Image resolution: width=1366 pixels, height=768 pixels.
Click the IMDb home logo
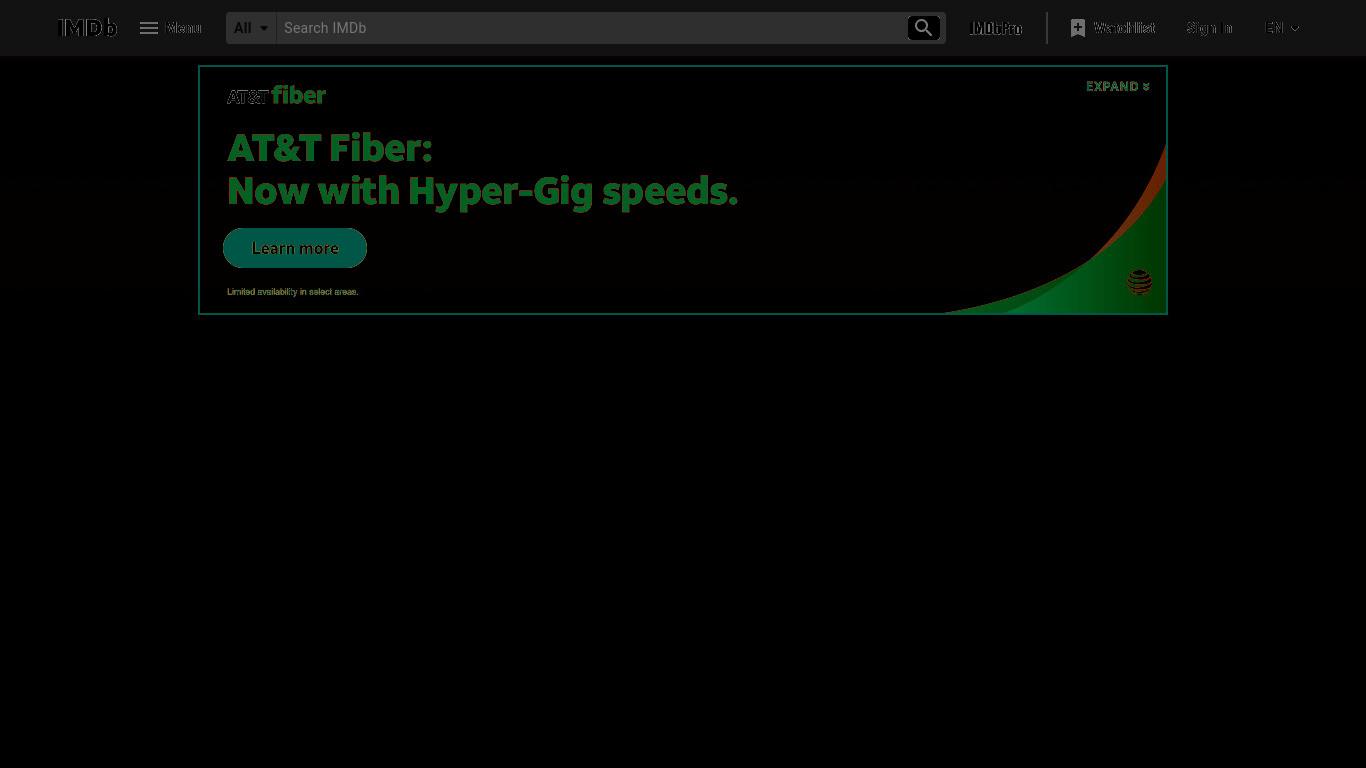click(x=87, y=28)
